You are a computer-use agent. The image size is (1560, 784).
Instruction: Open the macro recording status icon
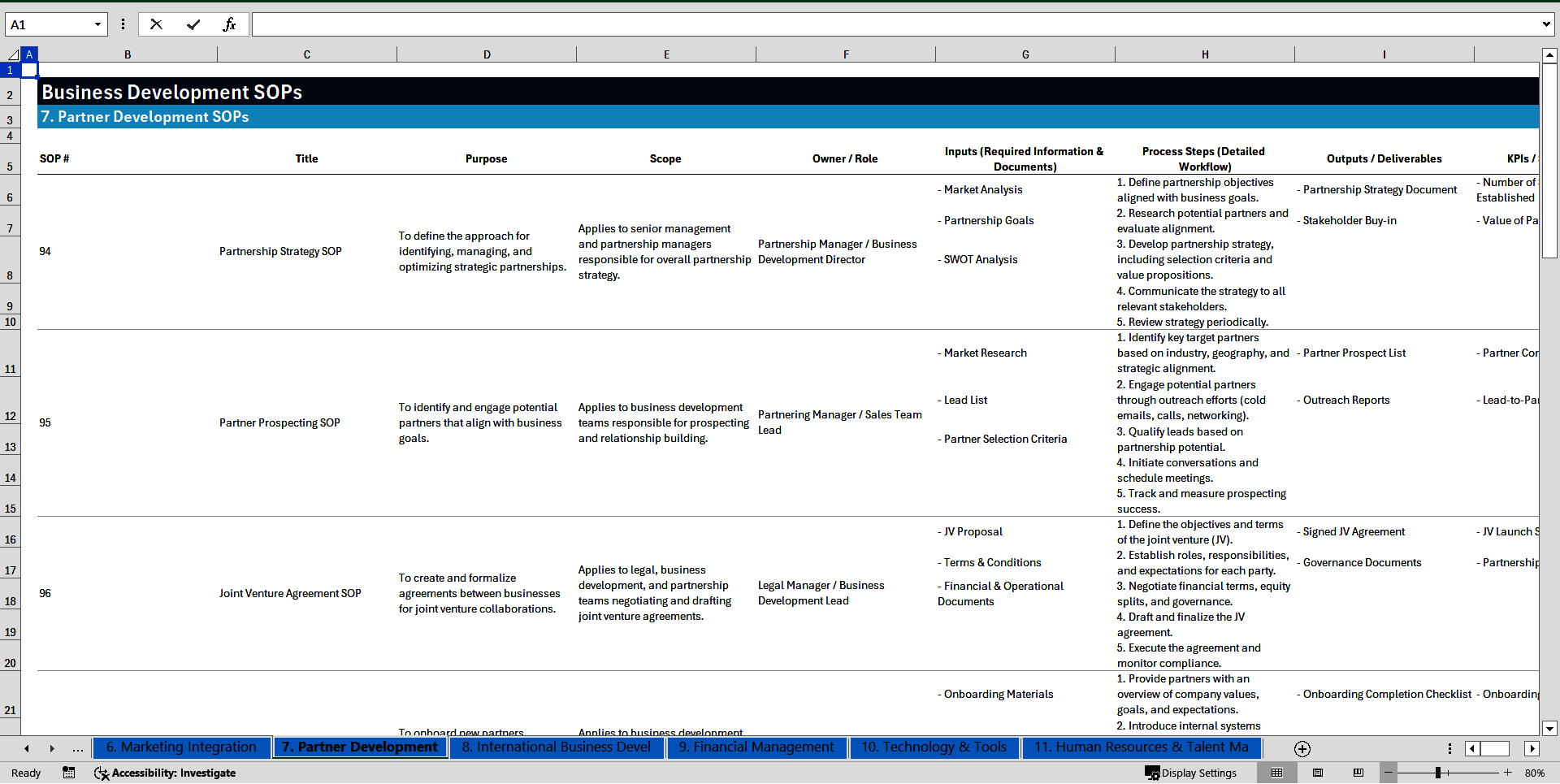69,773
